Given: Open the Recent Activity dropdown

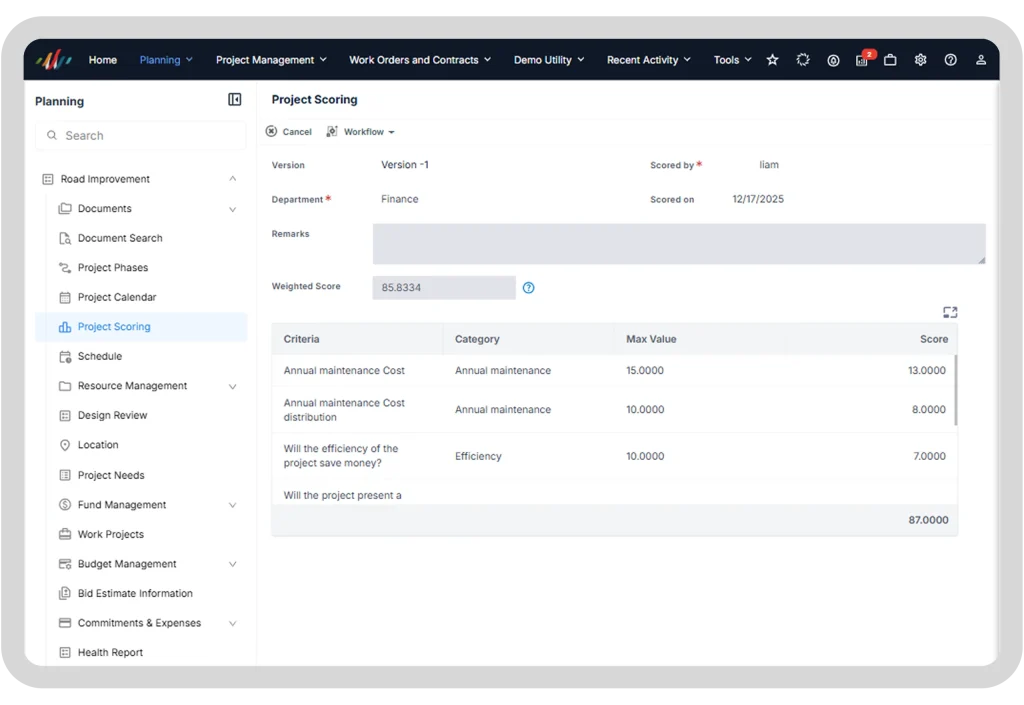Looking at the screenshot, I should coord(648,60).
